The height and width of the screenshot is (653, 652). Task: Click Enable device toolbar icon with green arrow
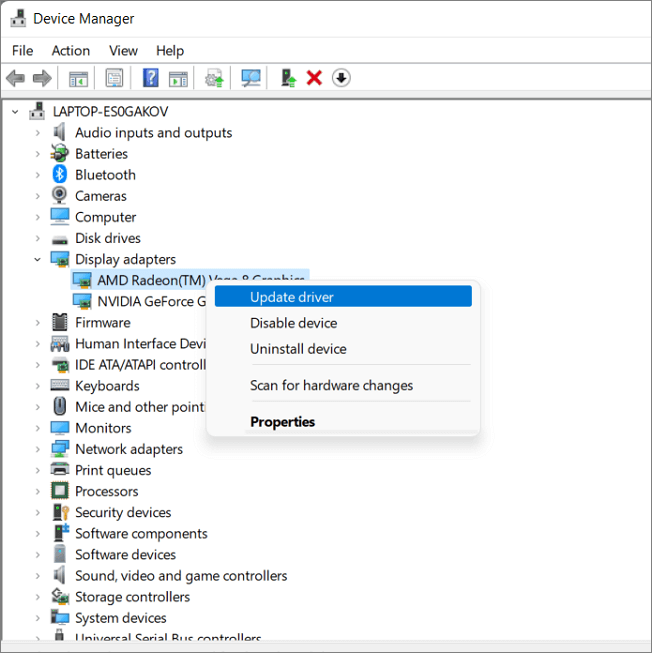click(x=288, y=78)
